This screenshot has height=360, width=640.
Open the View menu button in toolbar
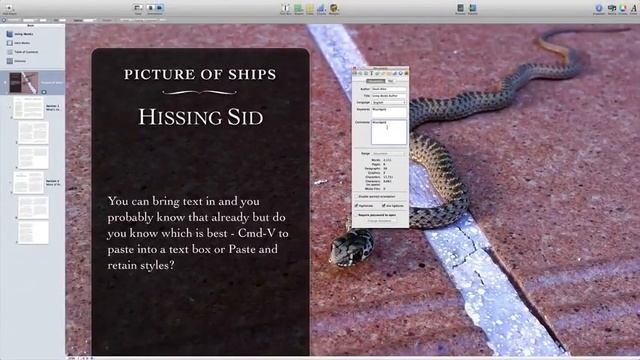click(x=138, y=8)
